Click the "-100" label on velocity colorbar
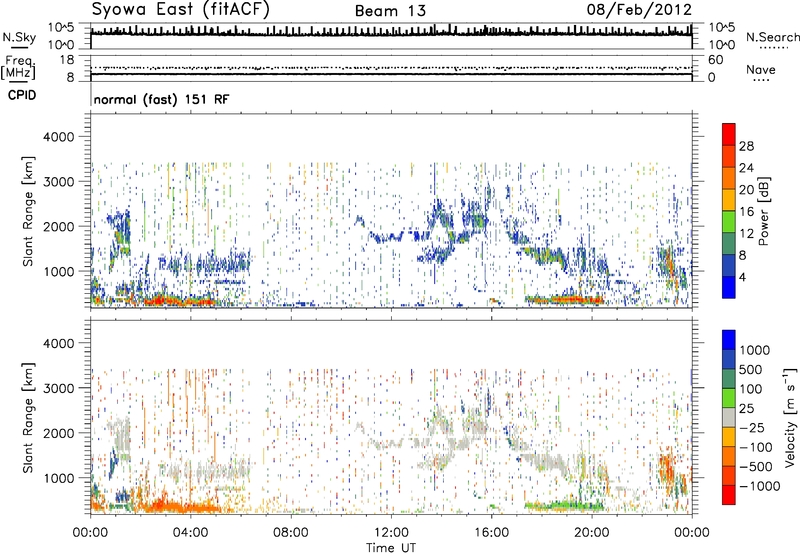This screenshot has height=554, width=800. click(x=756, y=447)
